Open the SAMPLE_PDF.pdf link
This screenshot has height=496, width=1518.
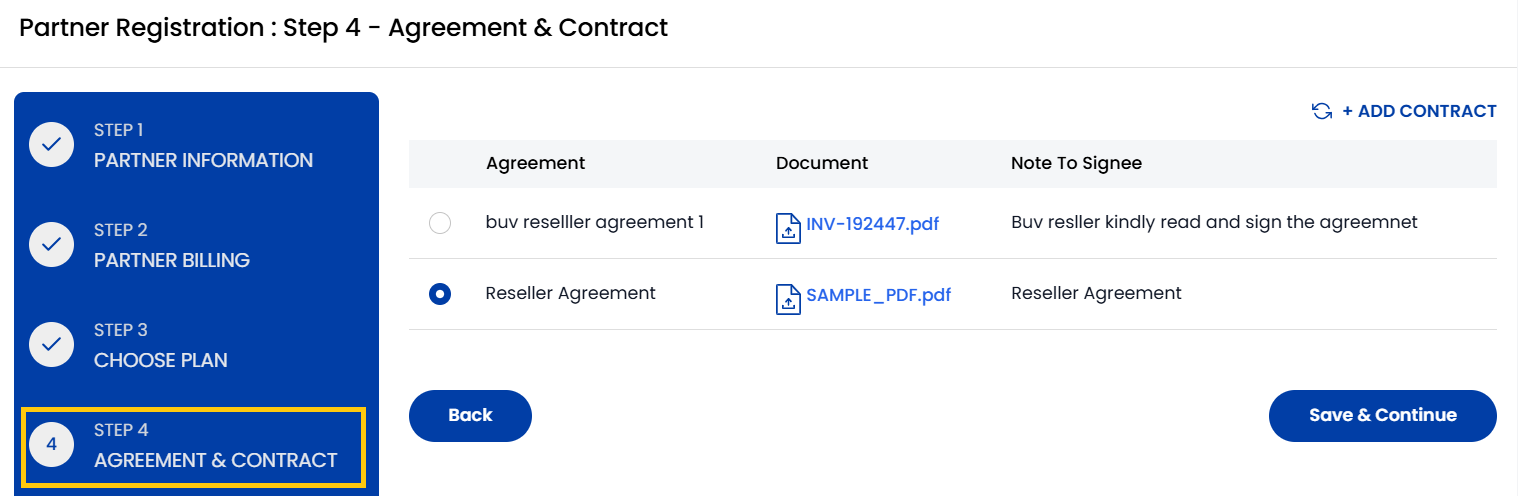pyautogui.click(x=878, y=295)
